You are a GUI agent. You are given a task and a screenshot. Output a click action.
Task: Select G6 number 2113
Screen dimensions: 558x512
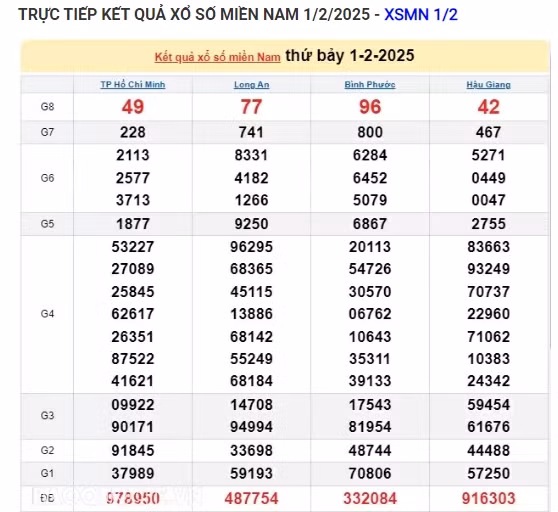pyautogui.click(x=133, y=155)
